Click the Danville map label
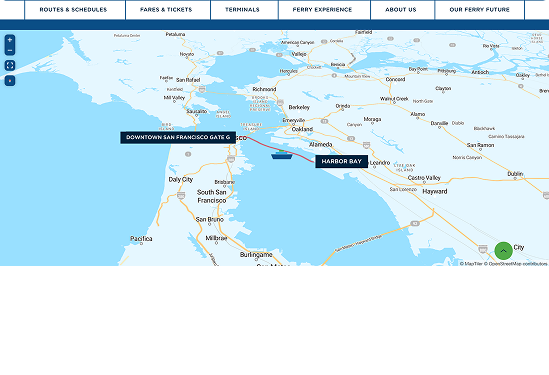 [x=439, y=123]
